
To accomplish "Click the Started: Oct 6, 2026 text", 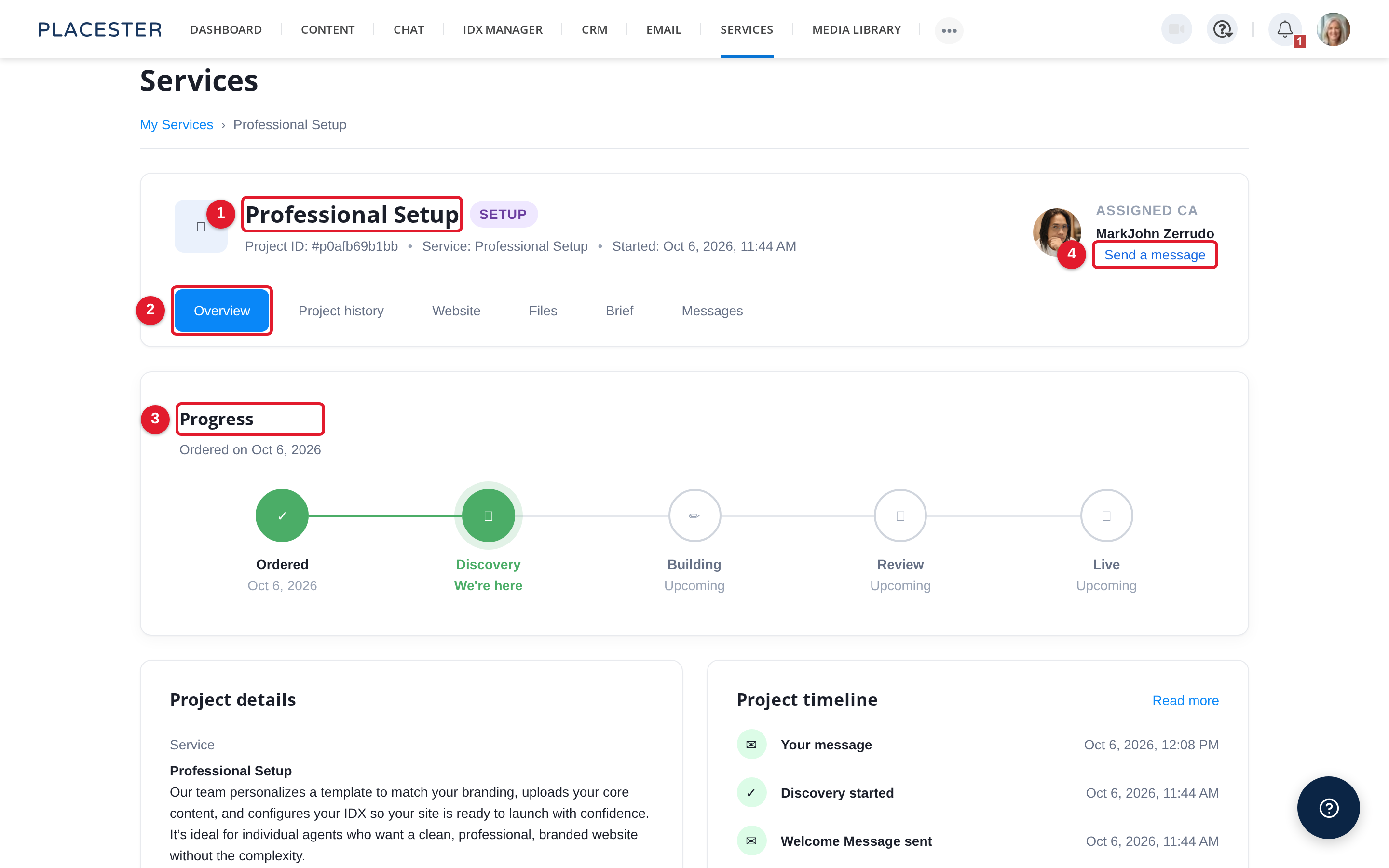I will click(x=704, y=246).
